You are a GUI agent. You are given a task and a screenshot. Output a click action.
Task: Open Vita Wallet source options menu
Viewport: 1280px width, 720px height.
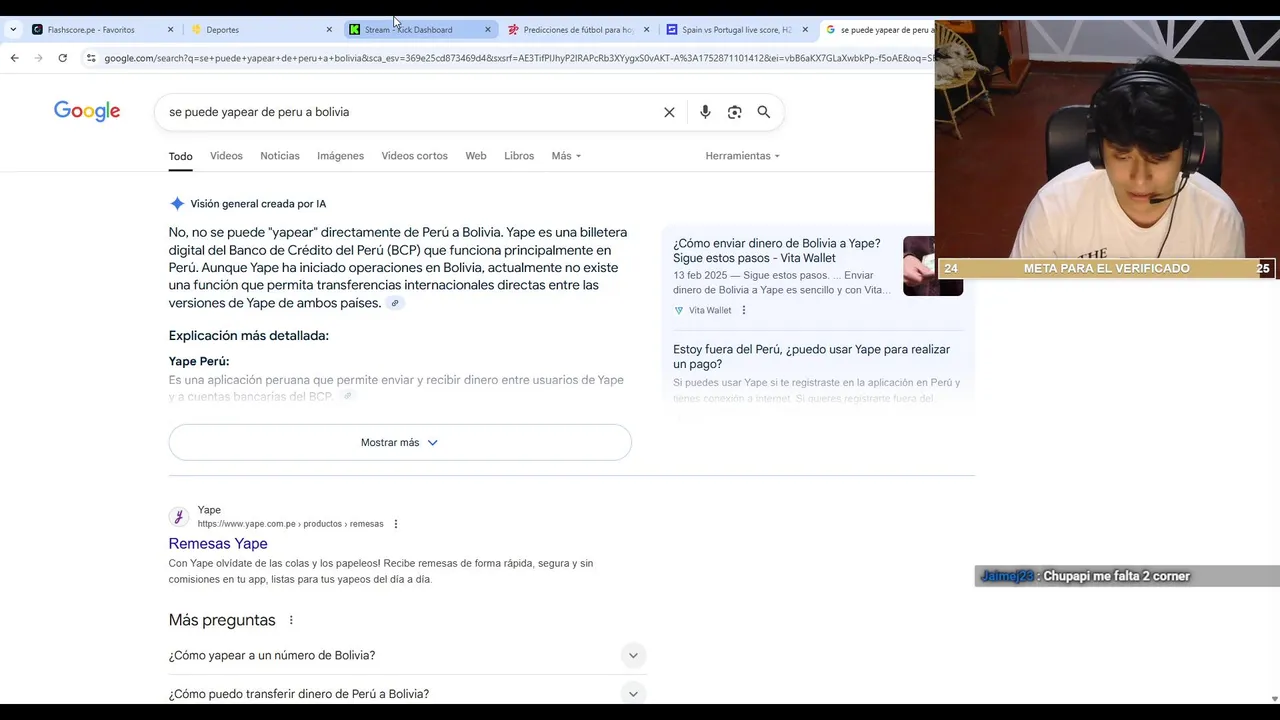[x=743, y=310]
